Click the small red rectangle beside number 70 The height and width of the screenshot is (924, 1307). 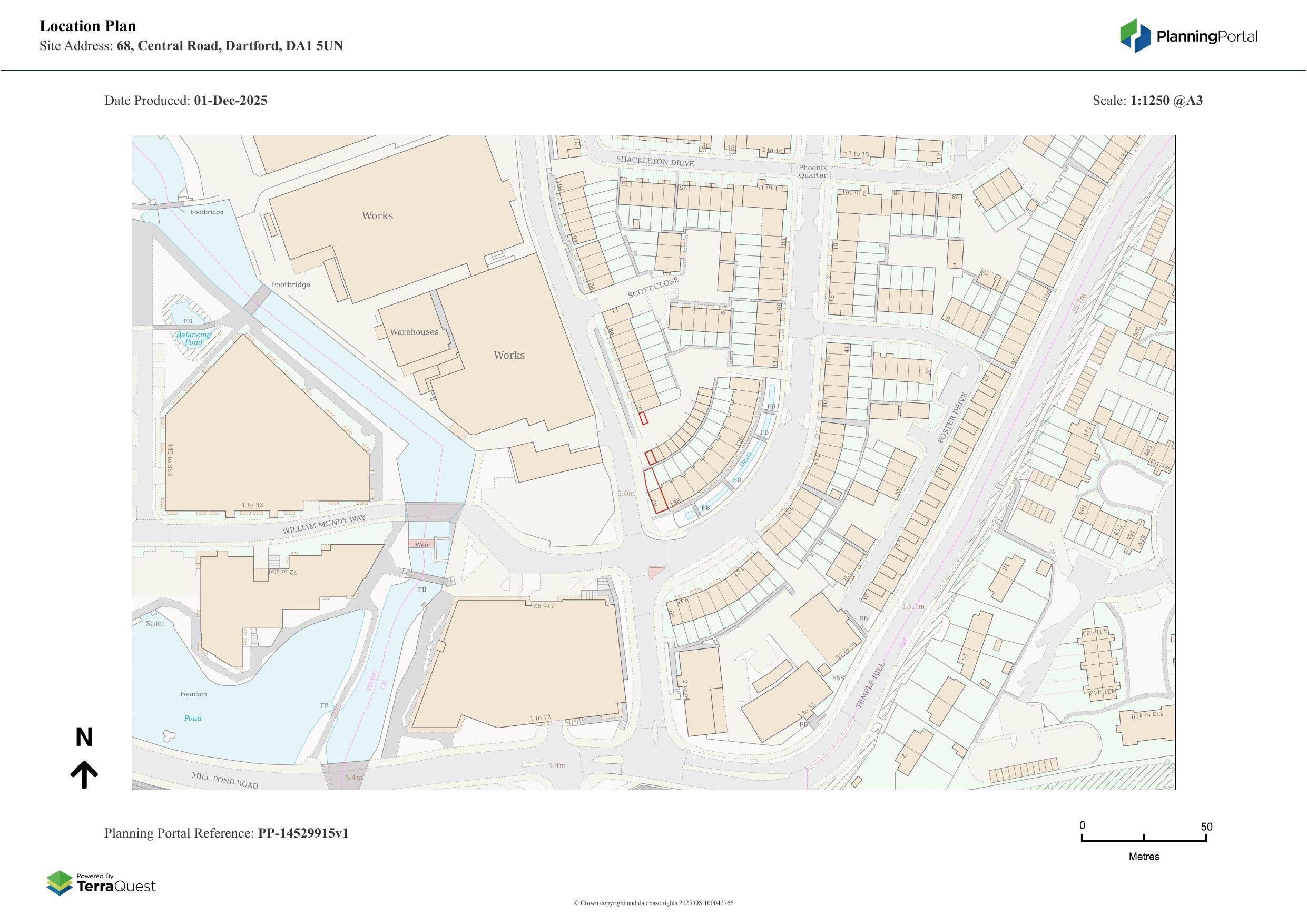[643, 418]
